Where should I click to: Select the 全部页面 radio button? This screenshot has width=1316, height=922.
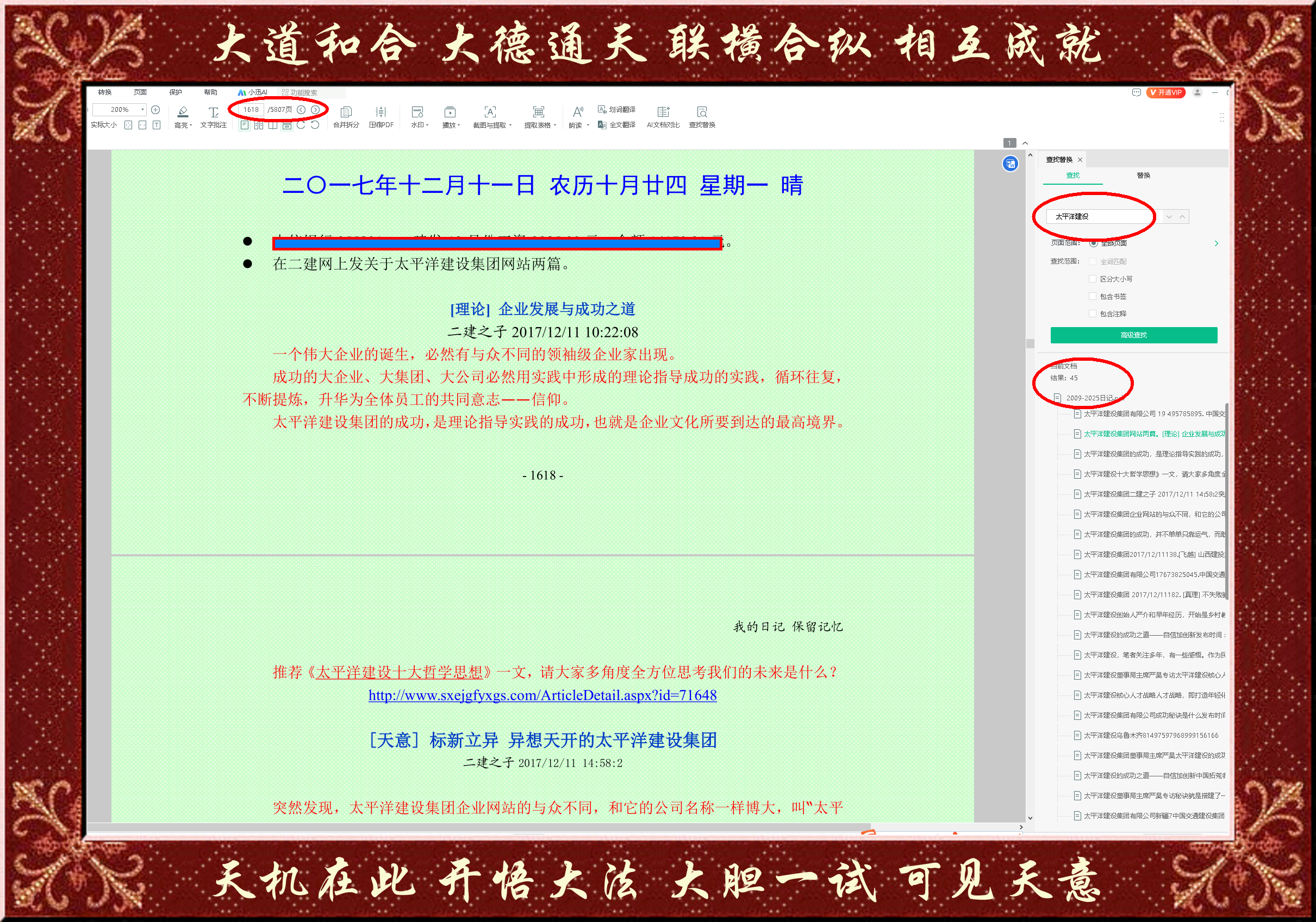pyautogui.click(x=1094, y=243)
